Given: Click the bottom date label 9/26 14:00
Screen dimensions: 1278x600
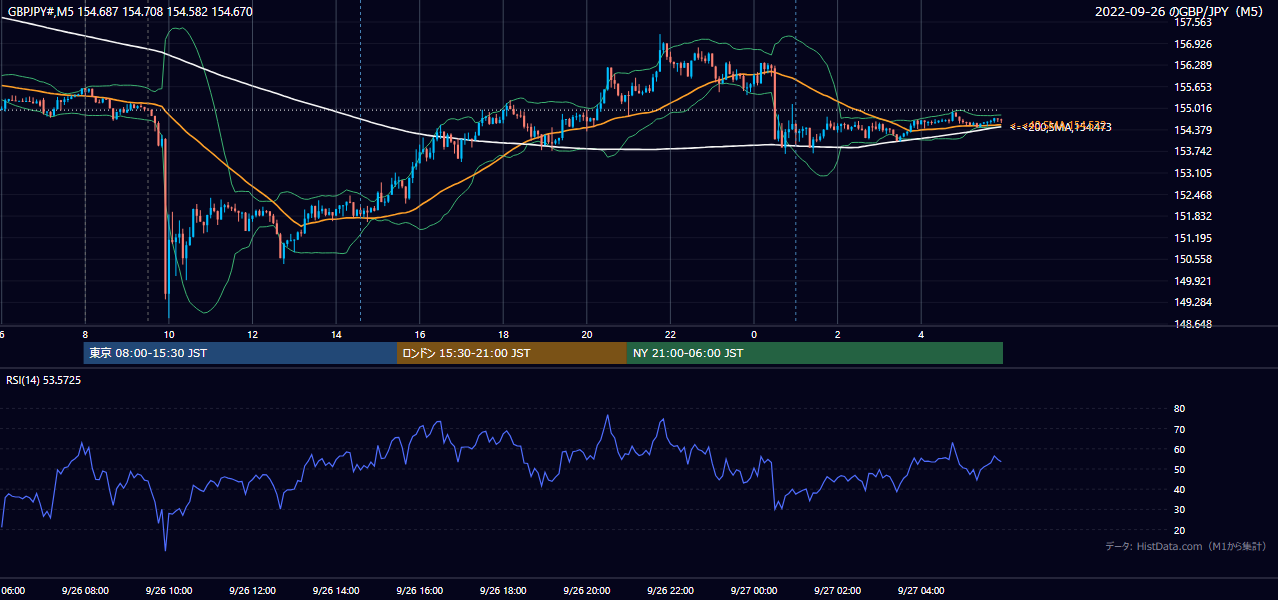Looking at the screenshot, I should pos(335,591).
